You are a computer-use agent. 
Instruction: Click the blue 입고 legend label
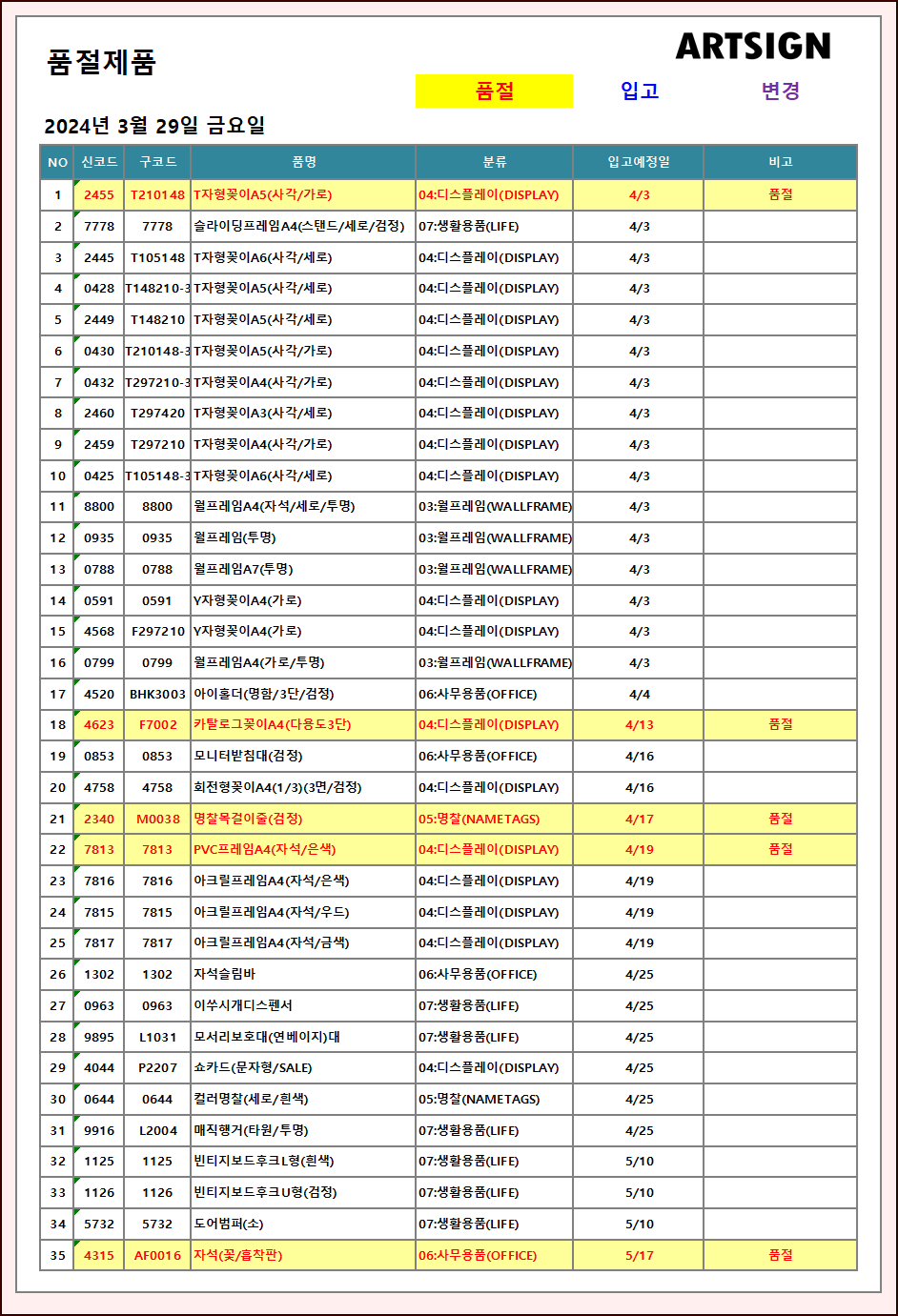click(640, 91)
